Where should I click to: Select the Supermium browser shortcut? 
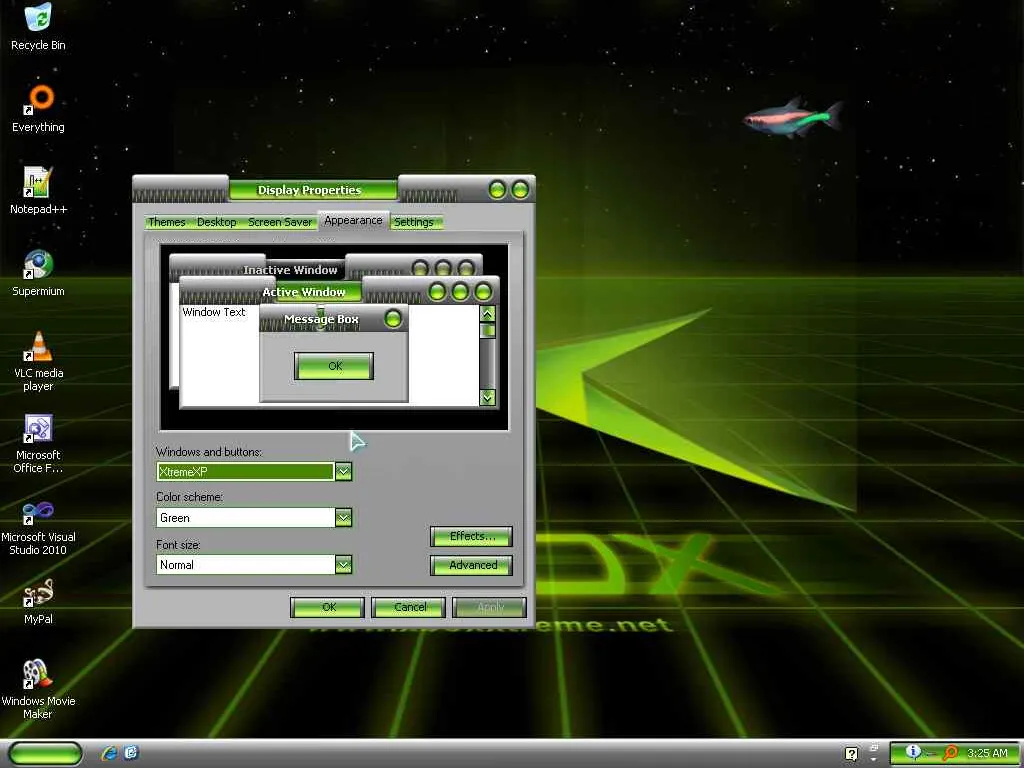38,272
